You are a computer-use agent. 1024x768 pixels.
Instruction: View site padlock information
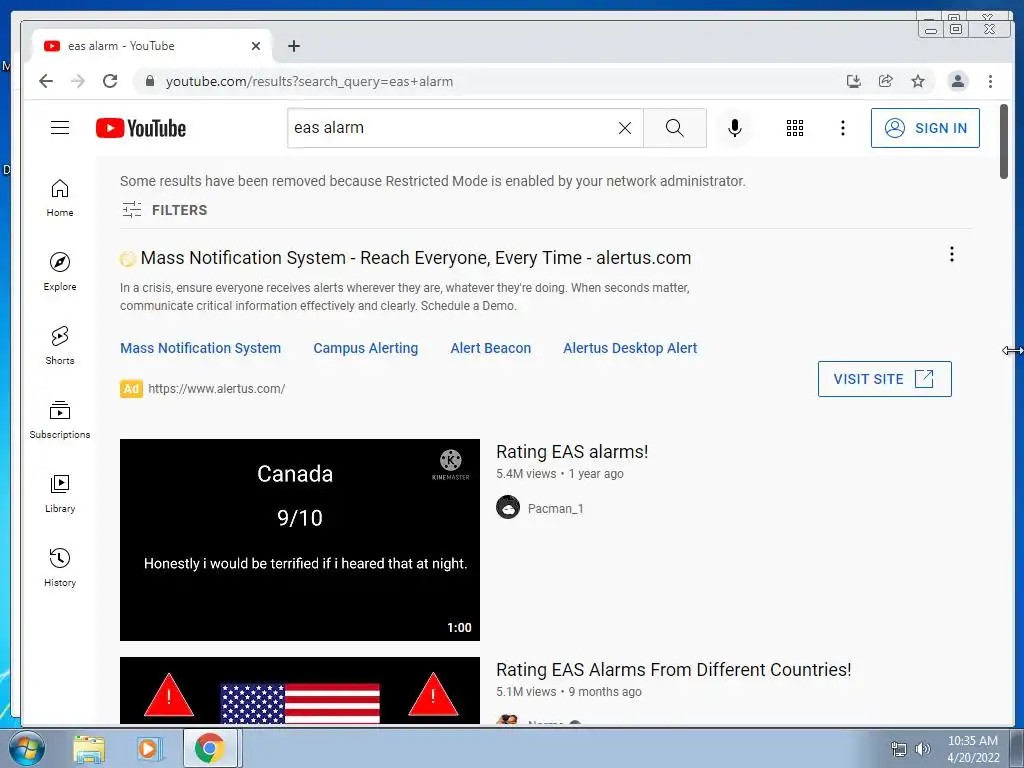pyautogui.click(x=150, y=81)
